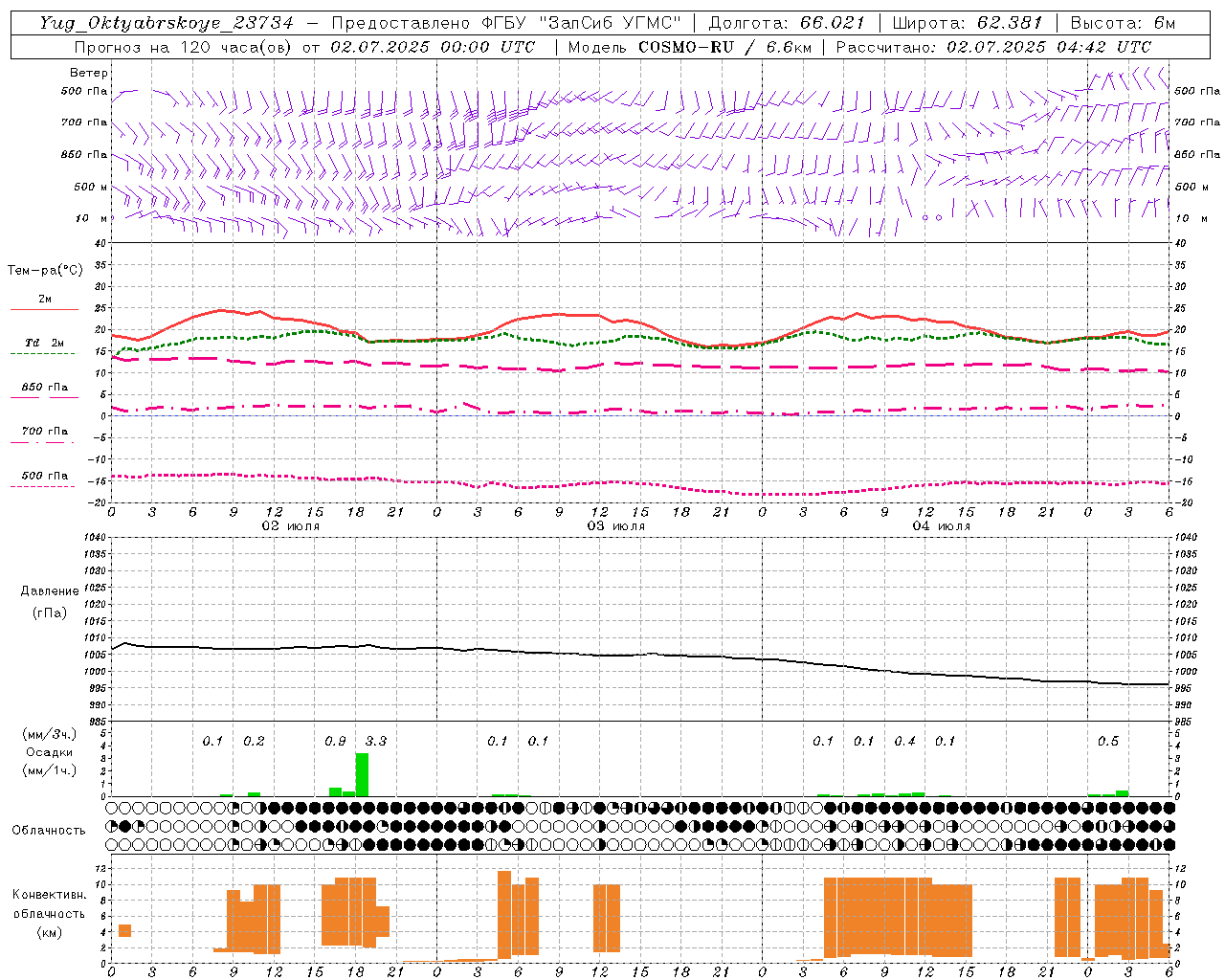Click the '(гПа)' unit label under Давление

coord(50,612)
